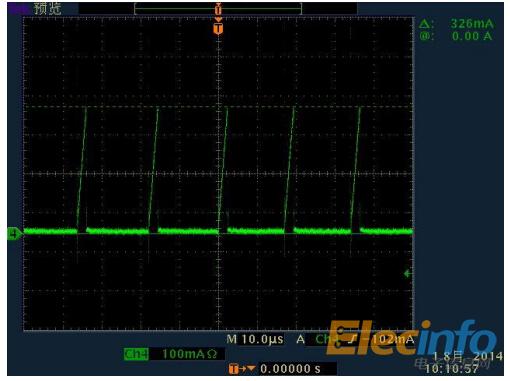
Task: Click the orange trigger position T marker
Action: pyautogui.click(x=218, y=29)
